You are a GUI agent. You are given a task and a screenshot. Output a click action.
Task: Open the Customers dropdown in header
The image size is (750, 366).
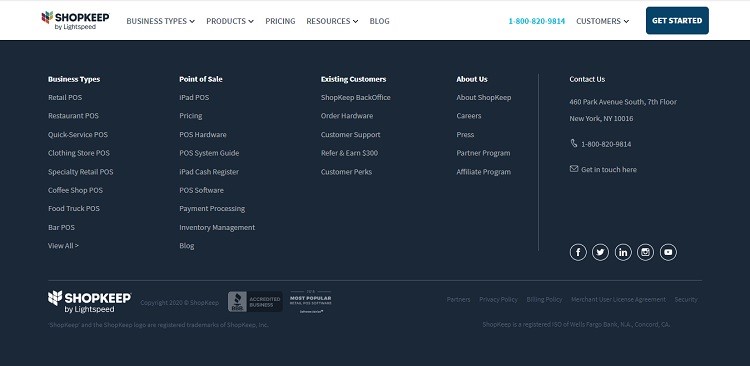[603, 21]
